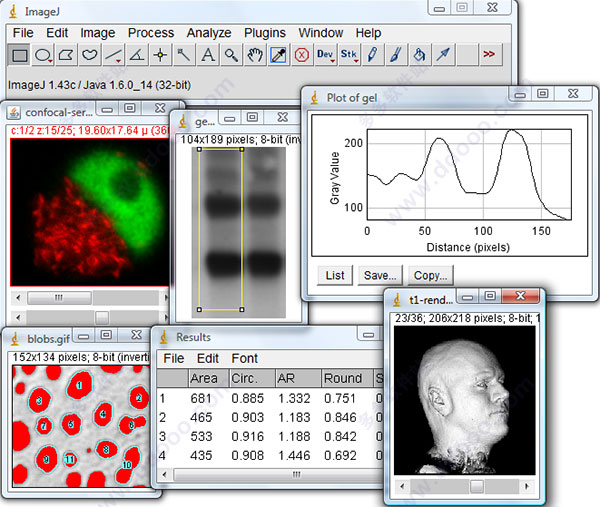600x507 pixels.
Task: Open the Analyze menu
Action: 209,33
